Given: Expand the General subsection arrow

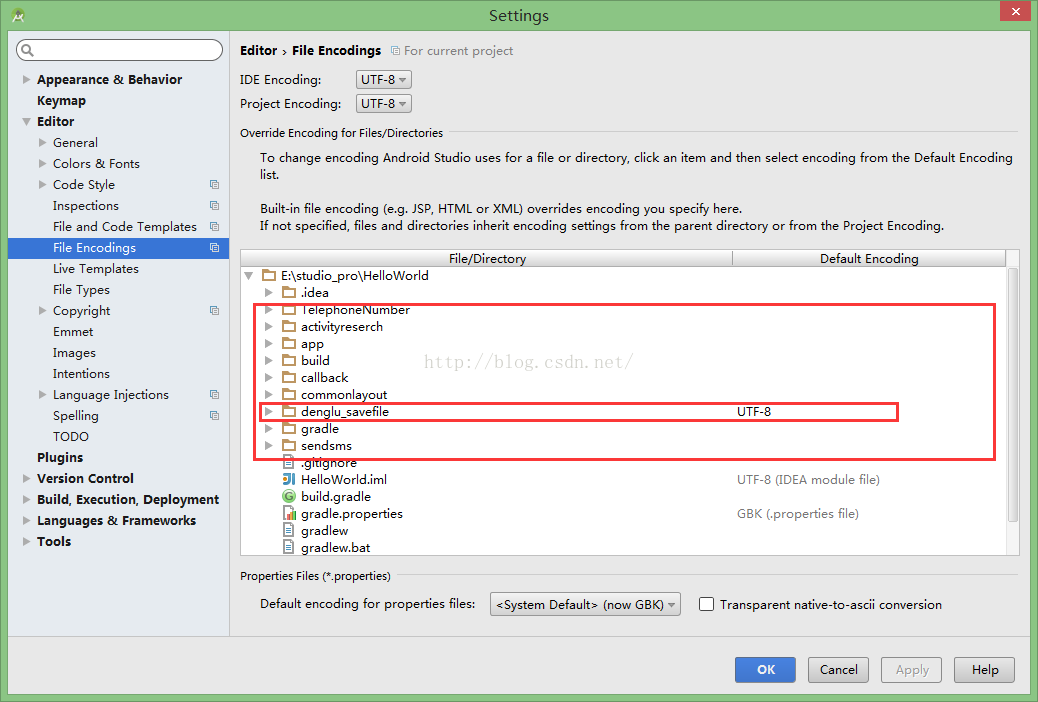Looking at the screenshot, I should point(42,142).
